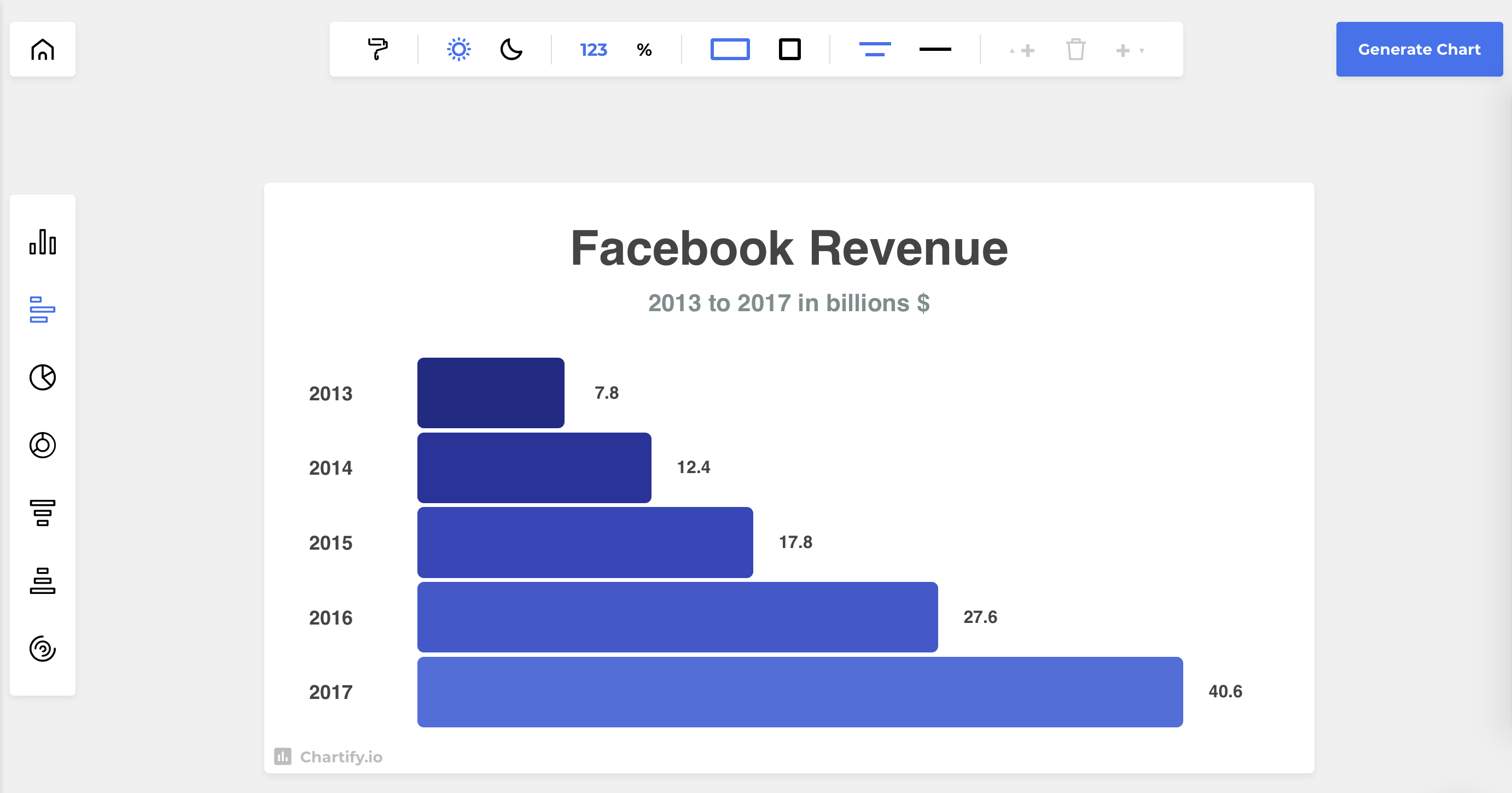Click the Generate Chart button
The height and width of the screenshot is (793, 1512).
point(1418,49)
